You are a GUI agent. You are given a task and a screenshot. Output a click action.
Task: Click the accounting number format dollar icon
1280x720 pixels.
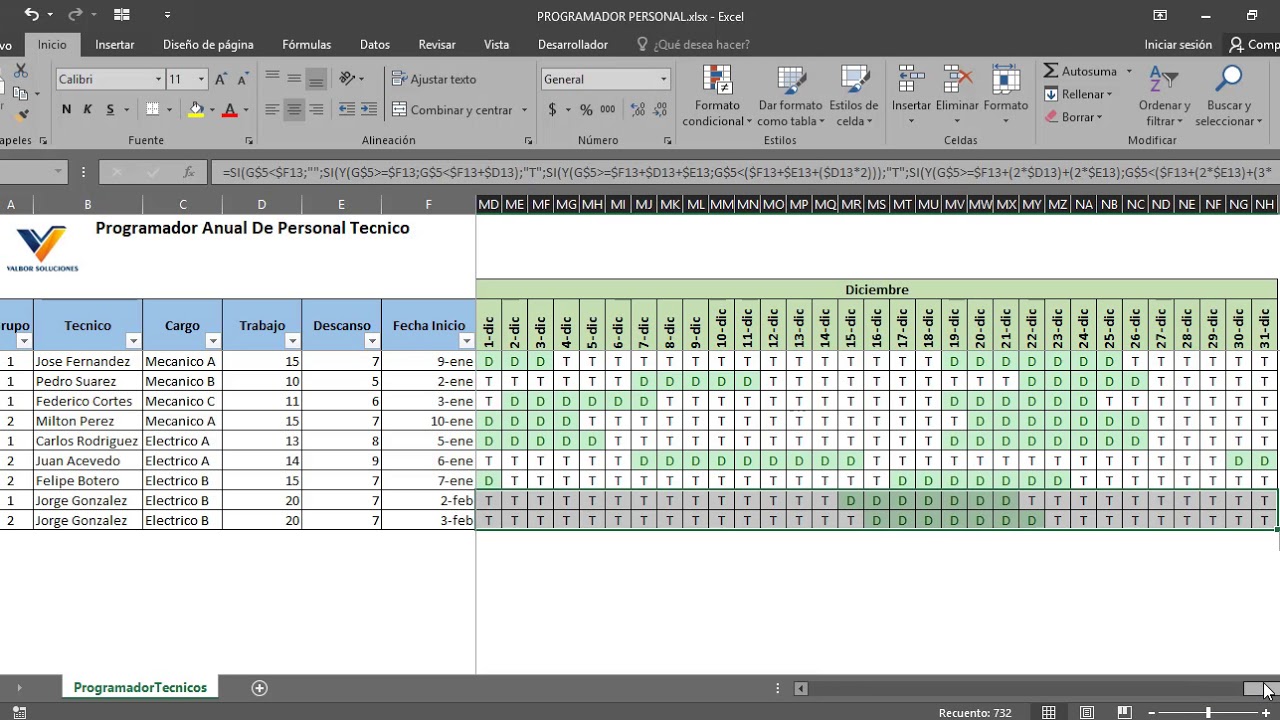pos(552,110)
